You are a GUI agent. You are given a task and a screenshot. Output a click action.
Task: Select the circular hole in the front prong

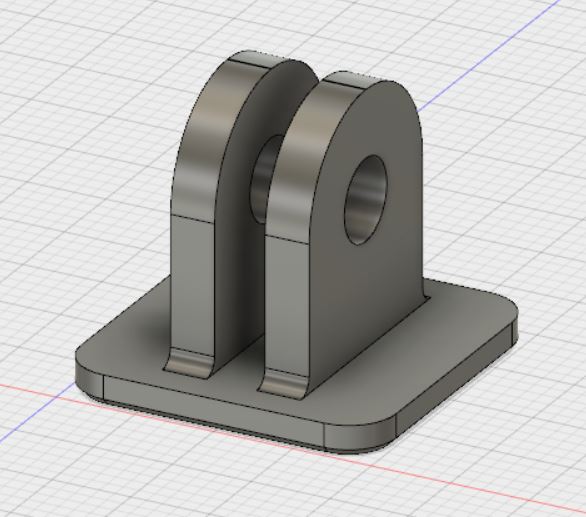point(365,200)
